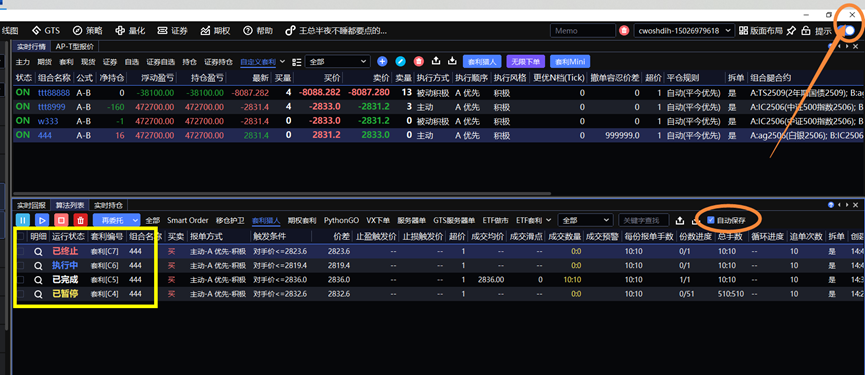Click the blue pause algorithm icon
This screenshot has width=865, height=375.
click(x=22, y=220)
